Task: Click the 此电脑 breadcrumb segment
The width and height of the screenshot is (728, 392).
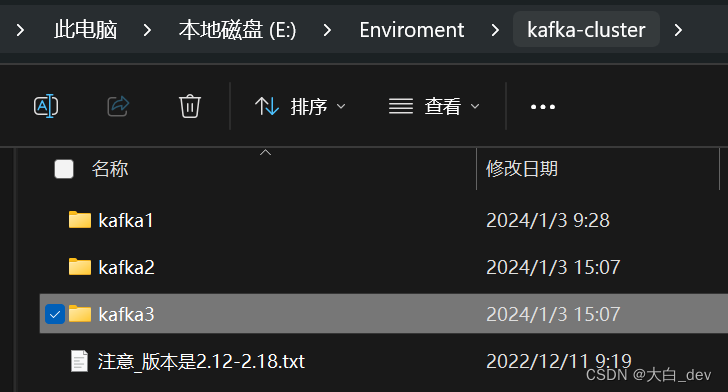Action: tap(85, 30)
